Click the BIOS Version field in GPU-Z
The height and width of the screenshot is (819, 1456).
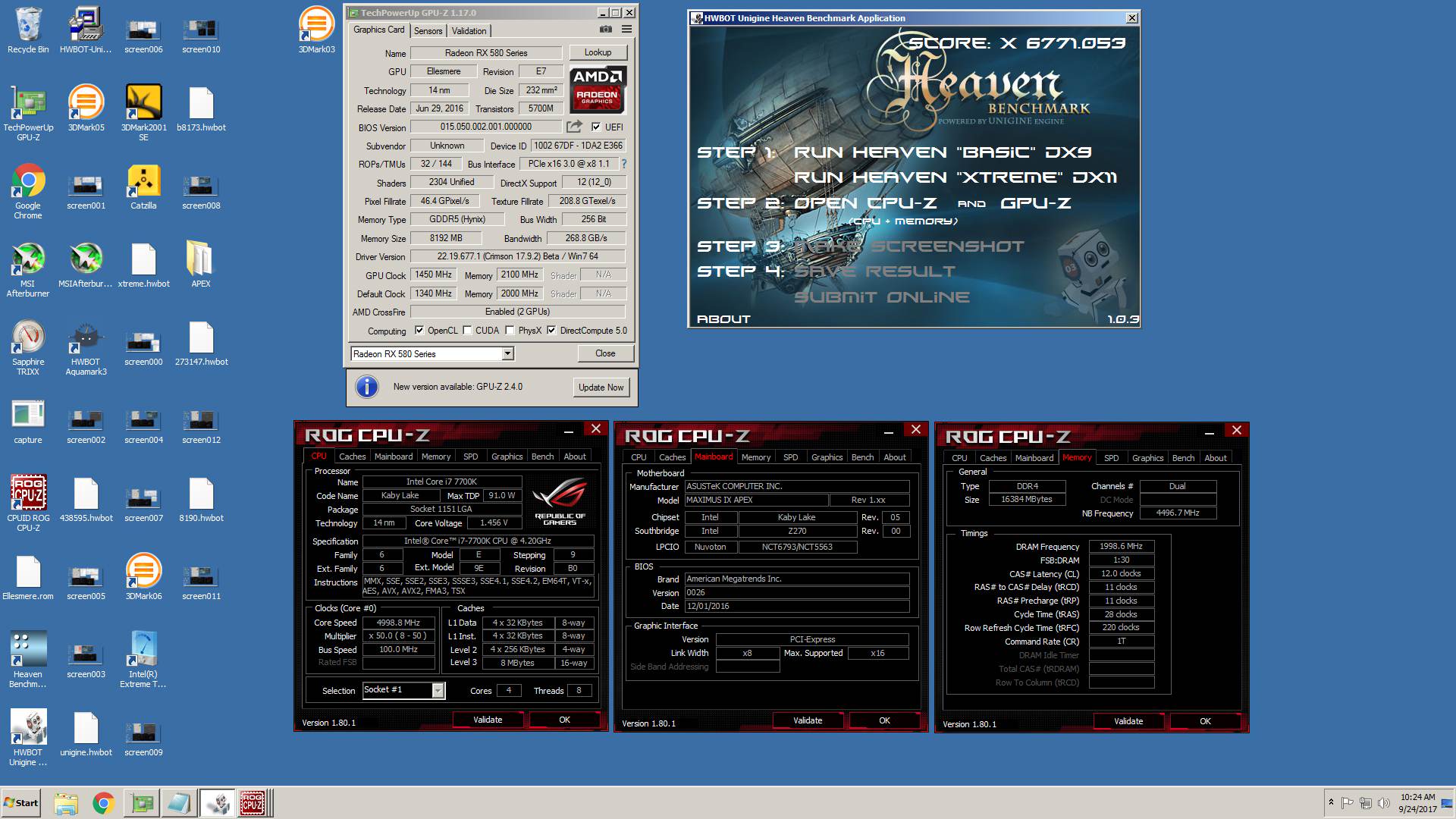tap(486, 127)
